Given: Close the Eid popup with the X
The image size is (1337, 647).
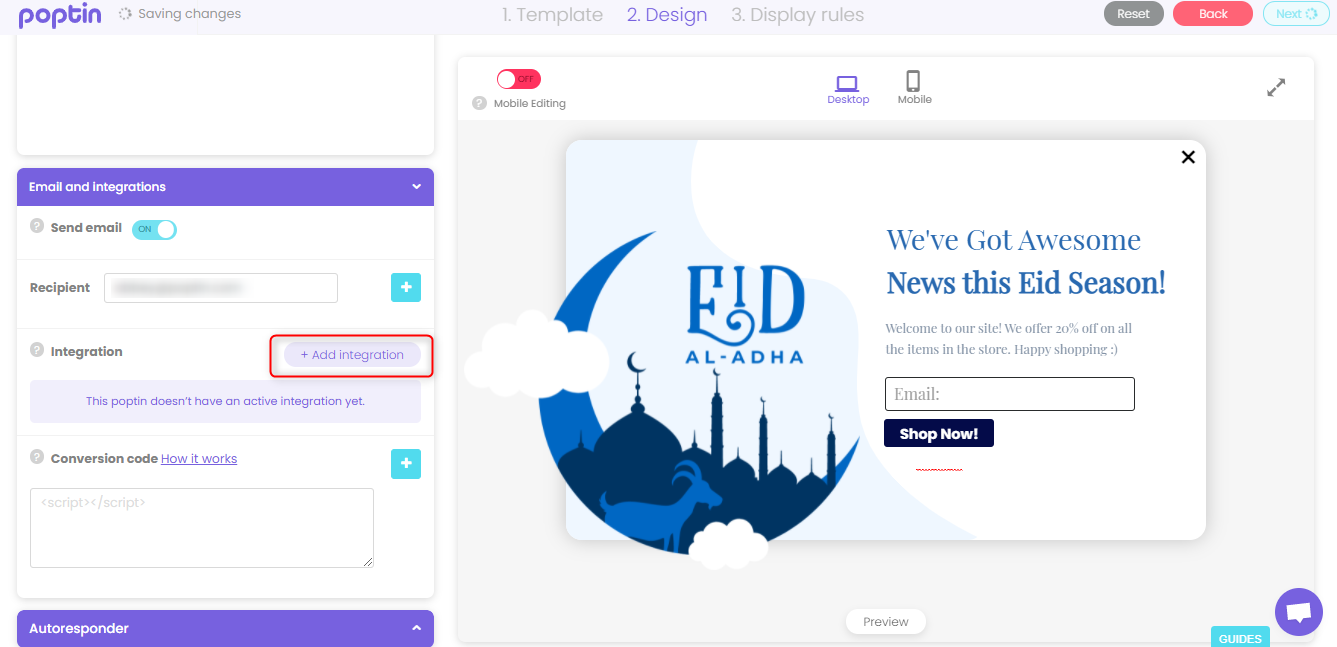Looking at the screenshot, I should 1188,157.
